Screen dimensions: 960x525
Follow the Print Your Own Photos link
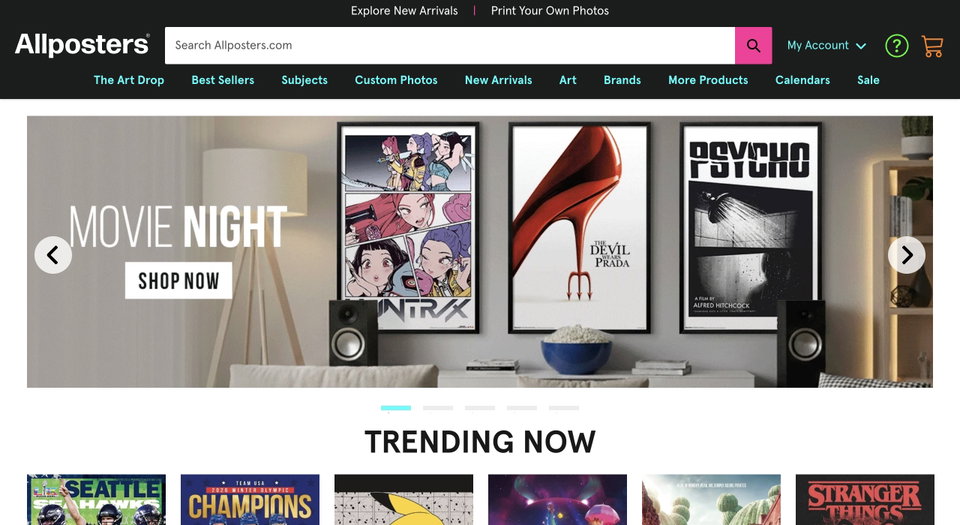tap(550, 10)
